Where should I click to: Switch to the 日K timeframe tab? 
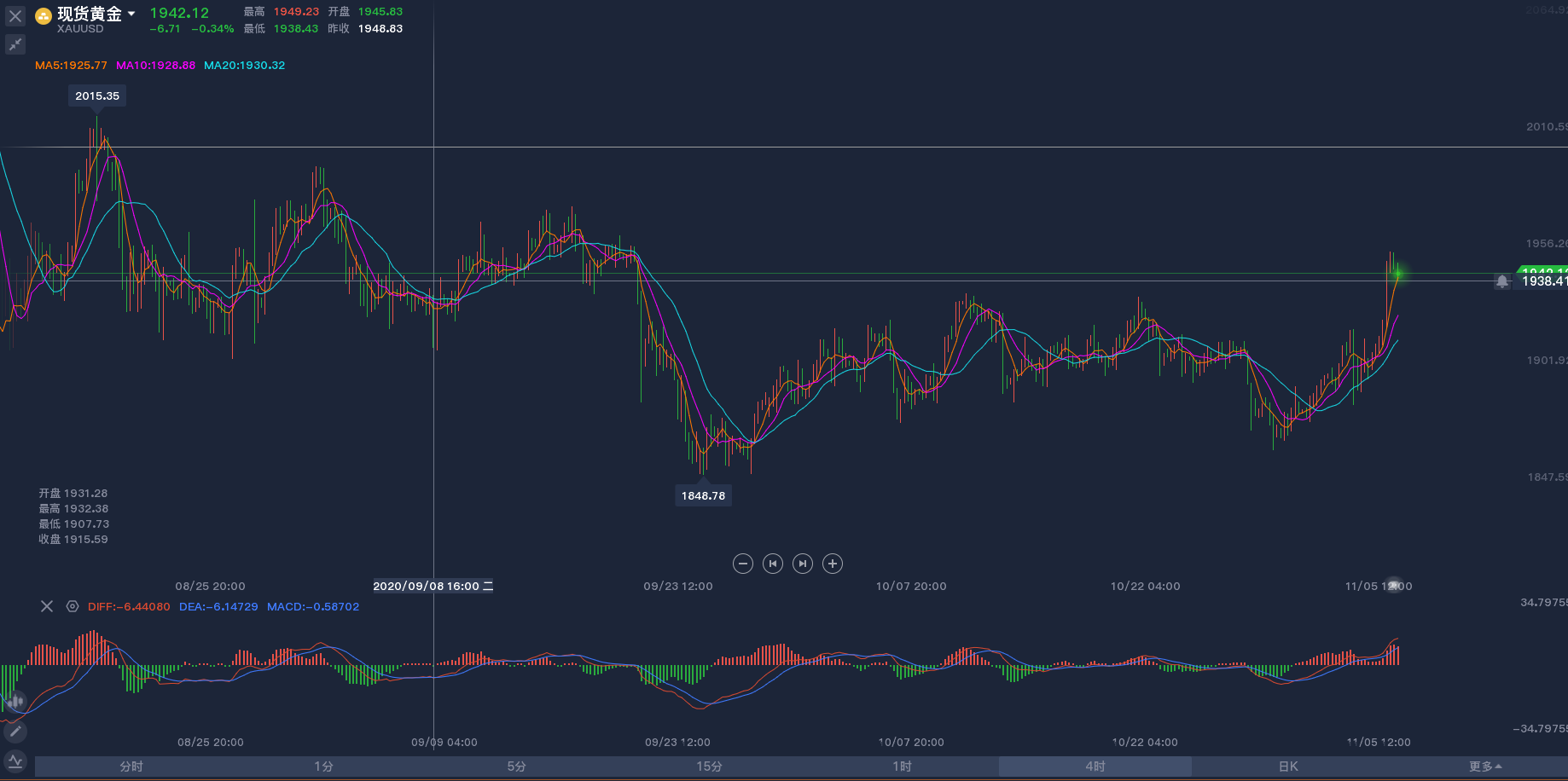coord(1288,767)
